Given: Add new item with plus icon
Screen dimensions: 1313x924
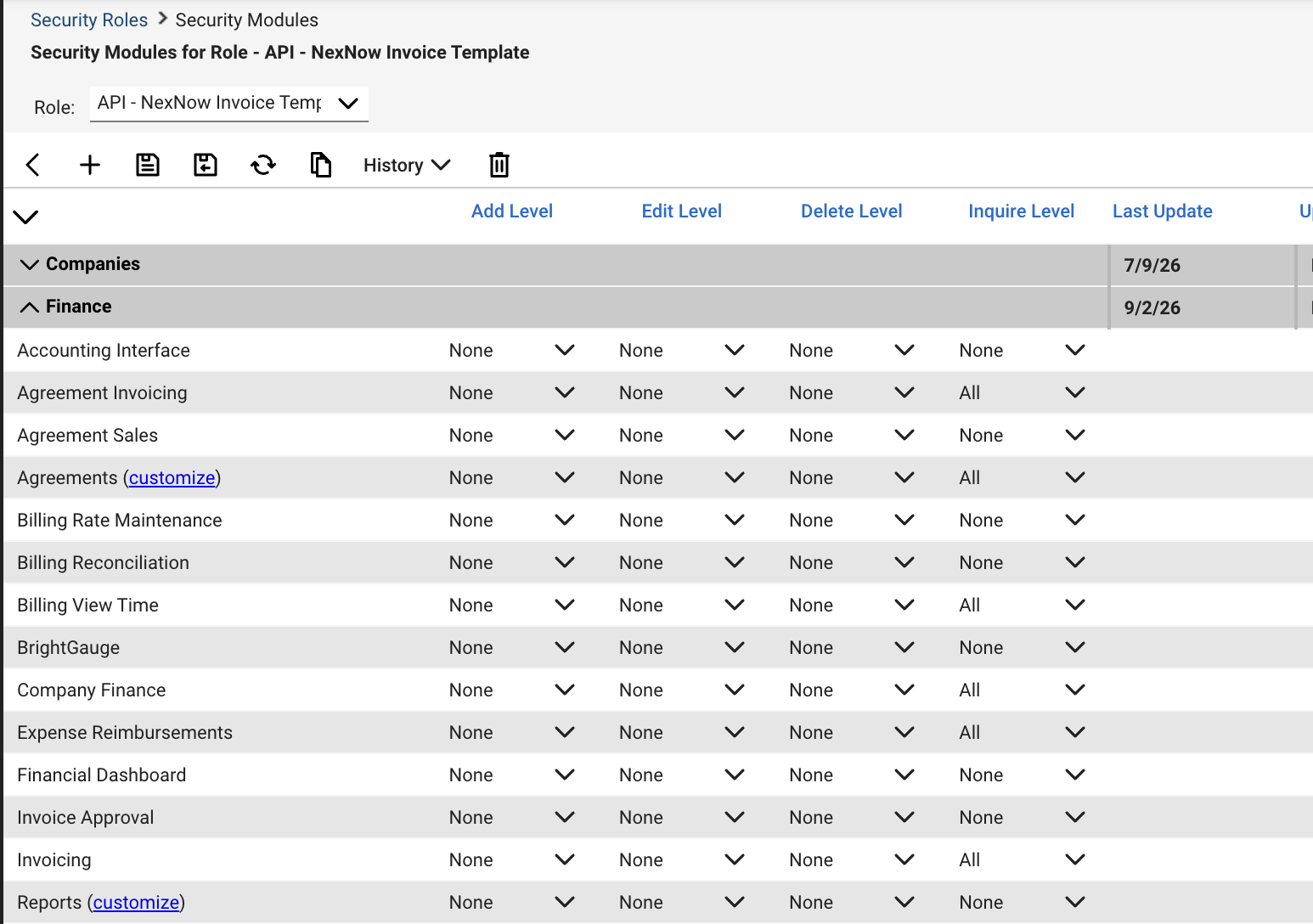Looking at the screenshot, I should pos(90,165).
